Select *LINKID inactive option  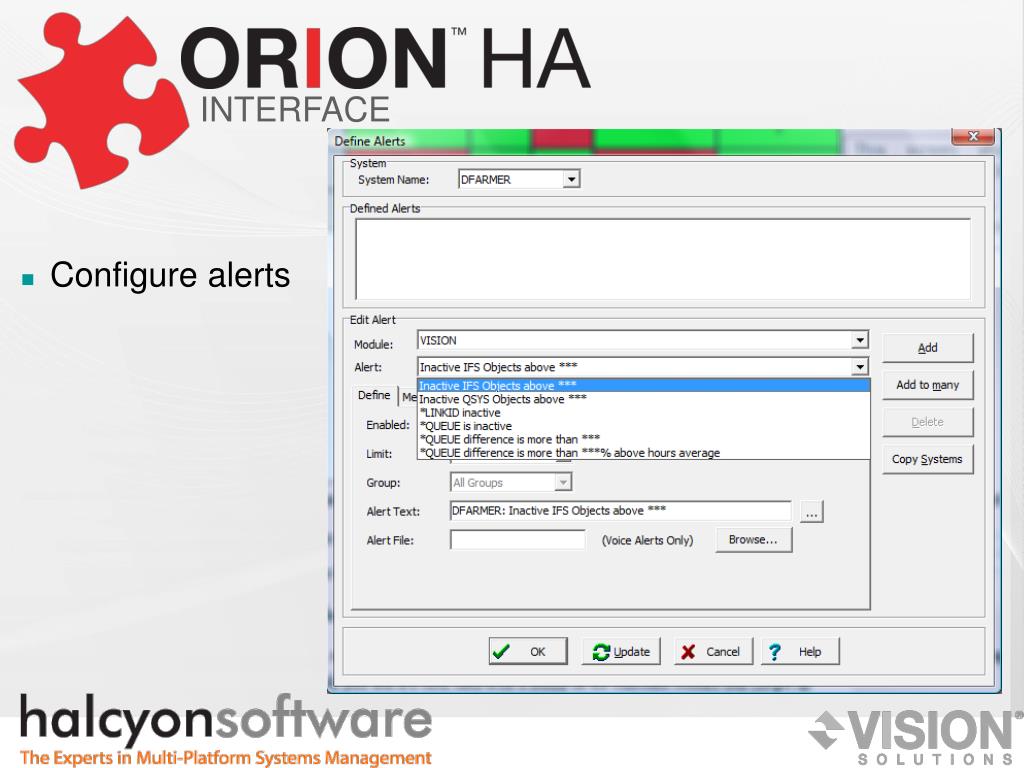click(643, 413)
